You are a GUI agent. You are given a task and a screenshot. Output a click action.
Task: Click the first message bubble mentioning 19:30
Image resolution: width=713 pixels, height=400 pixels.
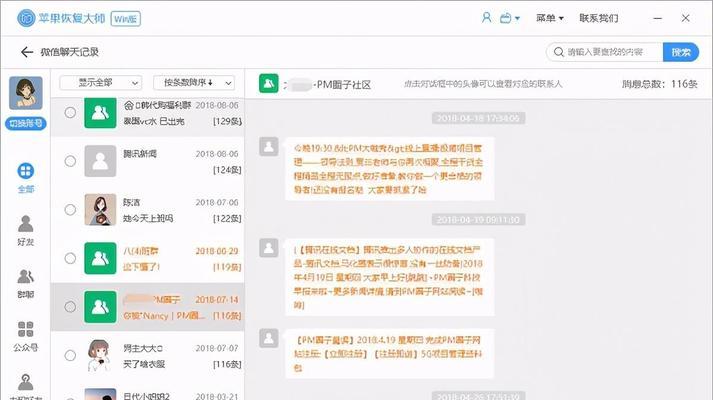pyautogui.click(x=390, y=169)
